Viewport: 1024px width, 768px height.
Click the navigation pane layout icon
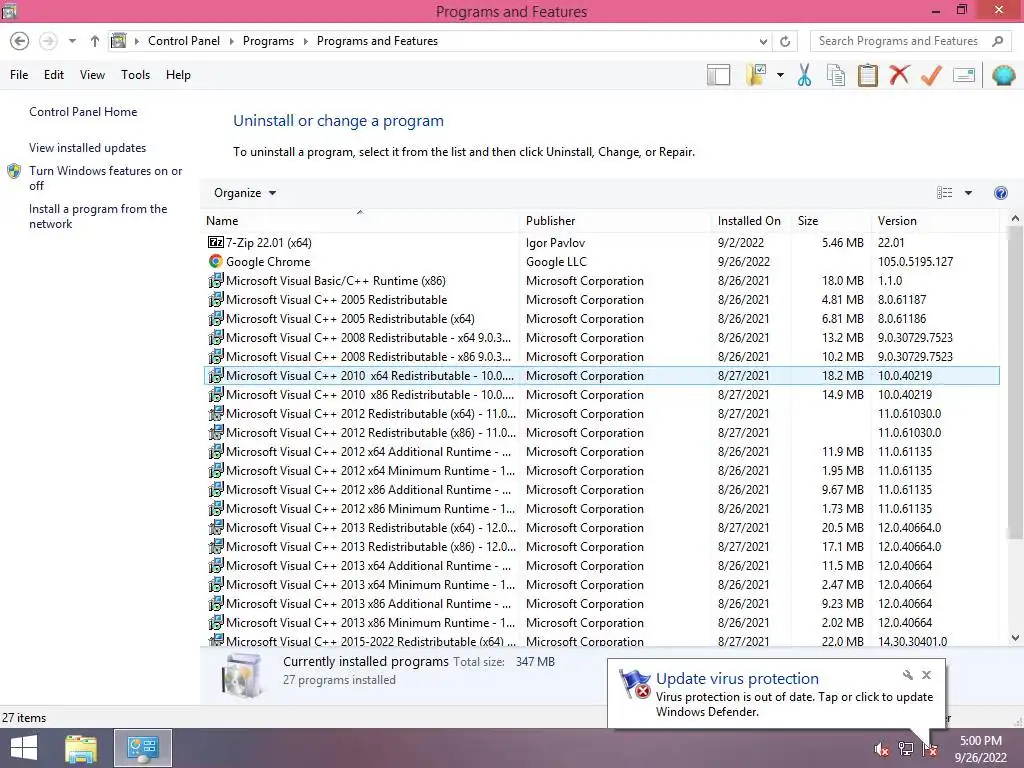(718, 75)
